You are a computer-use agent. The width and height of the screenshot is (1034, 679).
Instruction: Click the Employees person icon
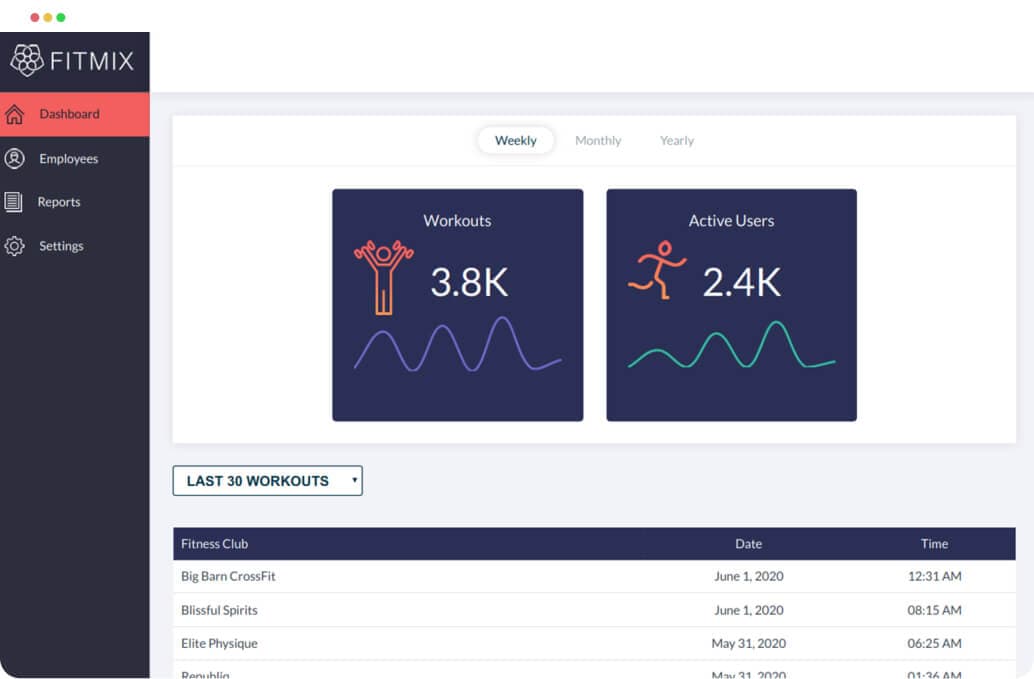click(15, 158)
